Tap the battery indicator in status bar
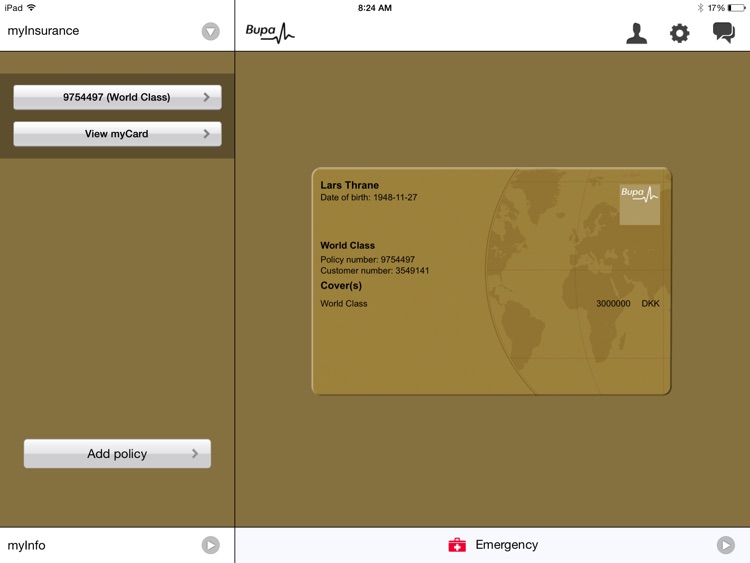Image resolution: width=750 pixels, height=563 pixels. 736,8
